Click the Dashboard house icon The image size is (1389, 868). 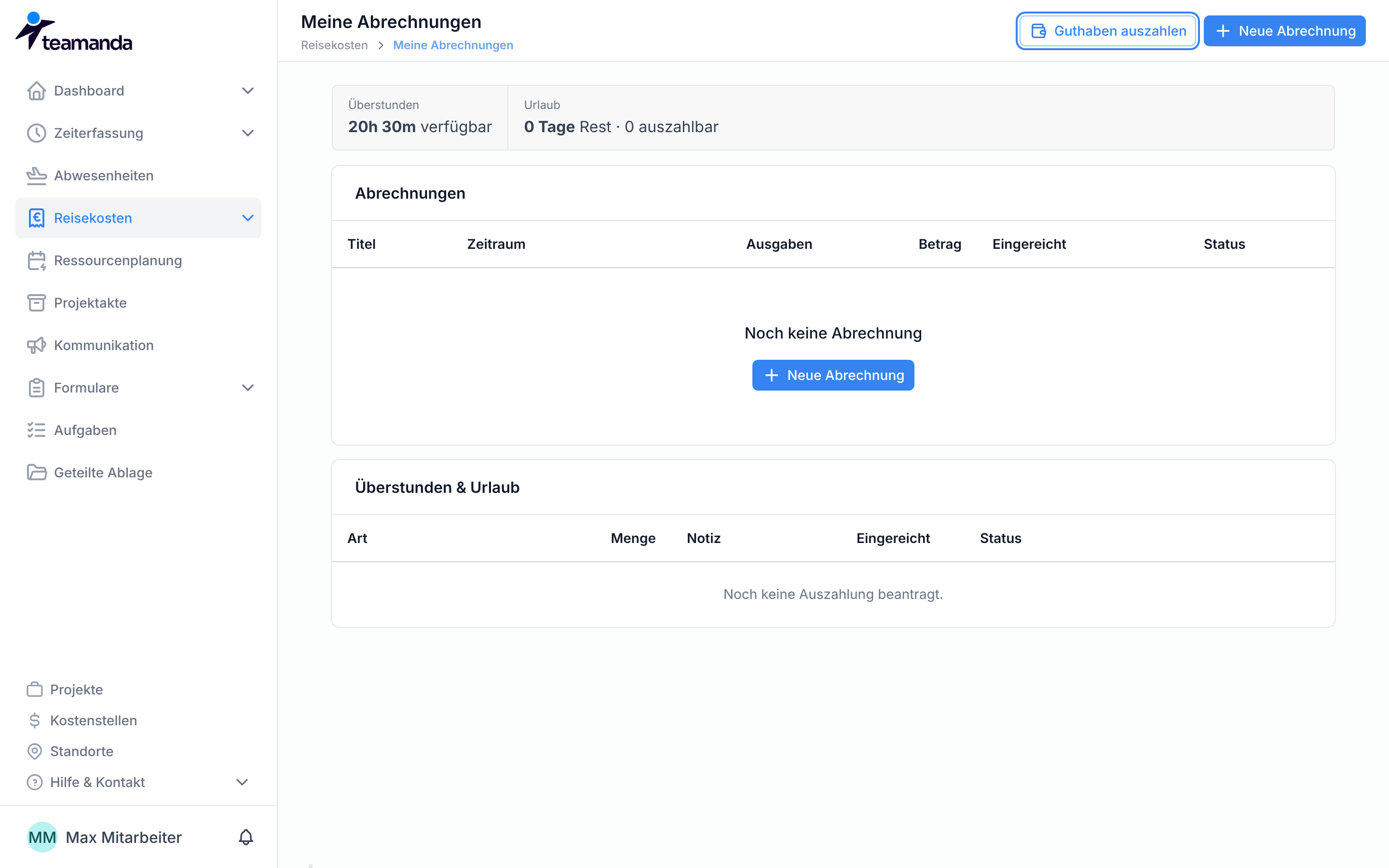36,91
